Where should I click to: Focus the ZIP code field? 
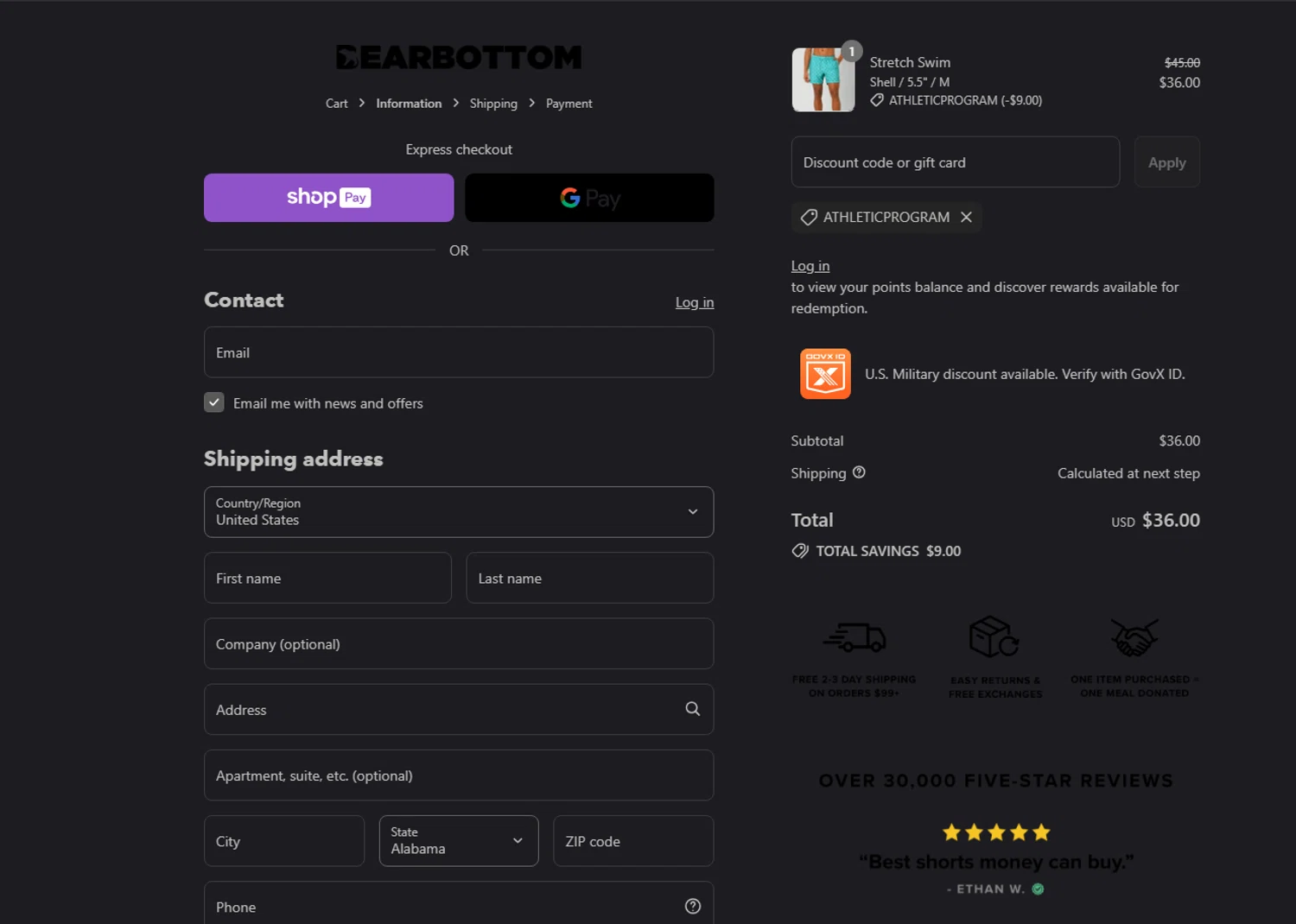633,841
